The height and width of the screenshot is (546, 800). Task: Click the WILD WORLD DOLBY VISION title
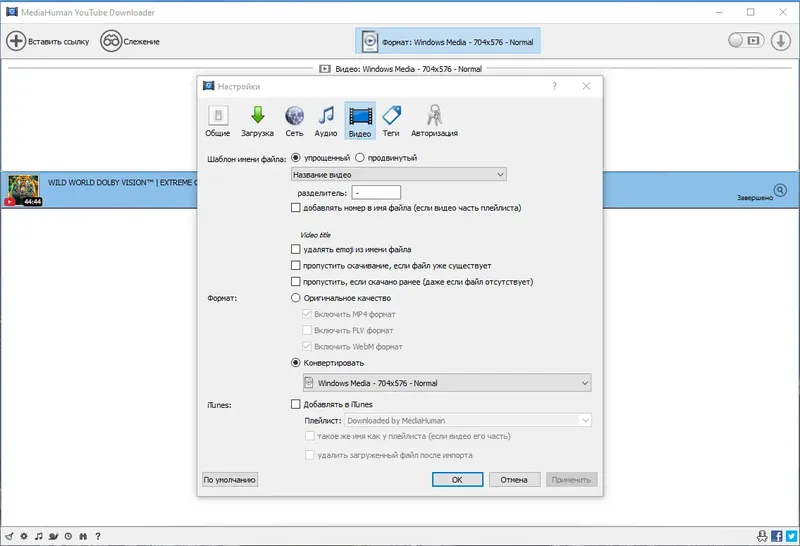click(122, 182)
